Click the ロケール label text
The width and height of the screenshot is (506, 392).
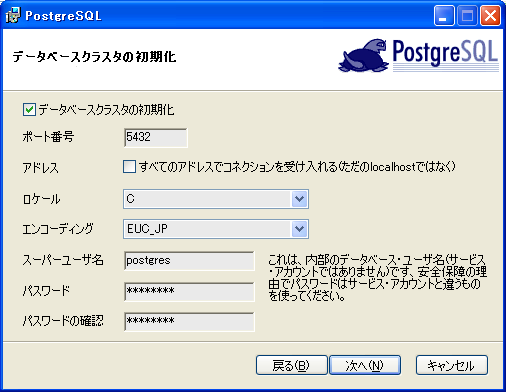pyautogui.click(x=41, y=199)
